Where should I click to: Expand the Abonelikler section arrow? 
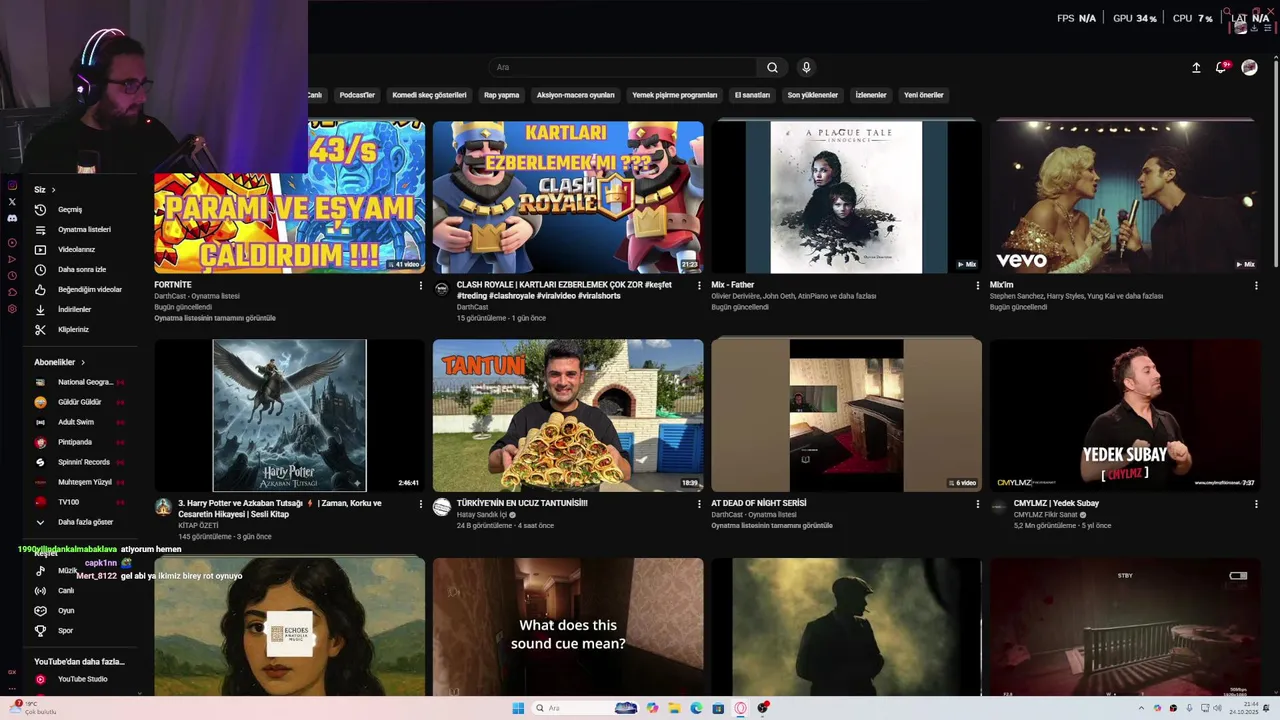[83, 362]
